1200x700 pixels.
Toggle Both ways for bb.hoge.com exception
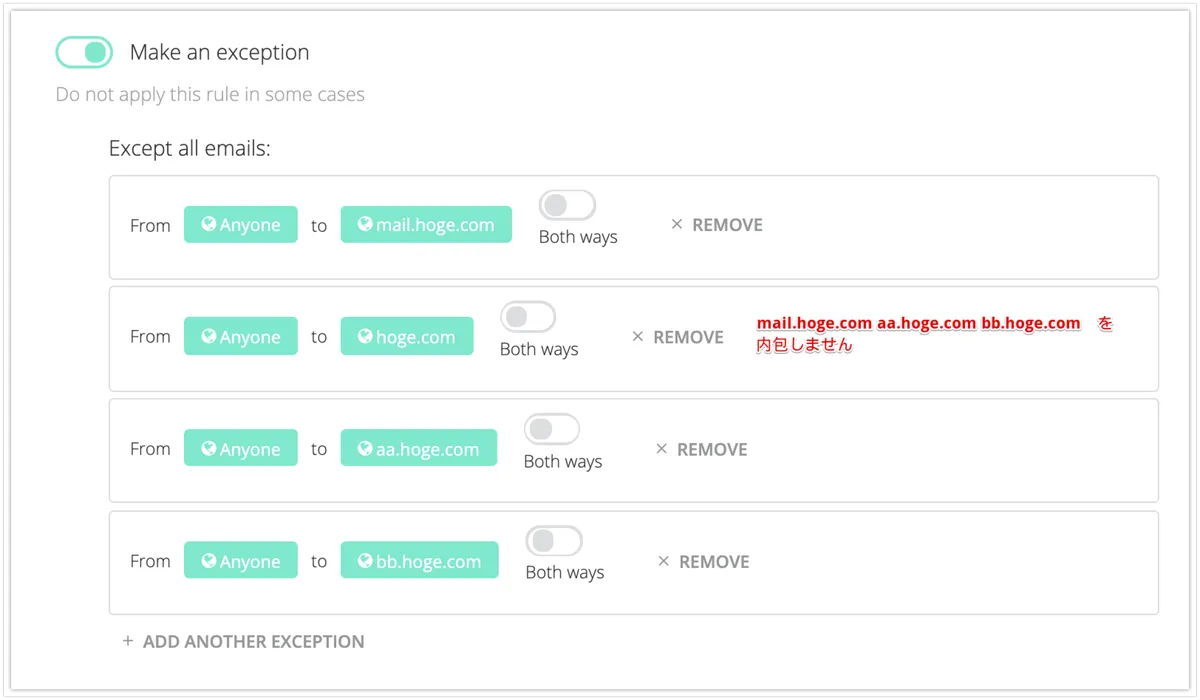click(554, 541)
